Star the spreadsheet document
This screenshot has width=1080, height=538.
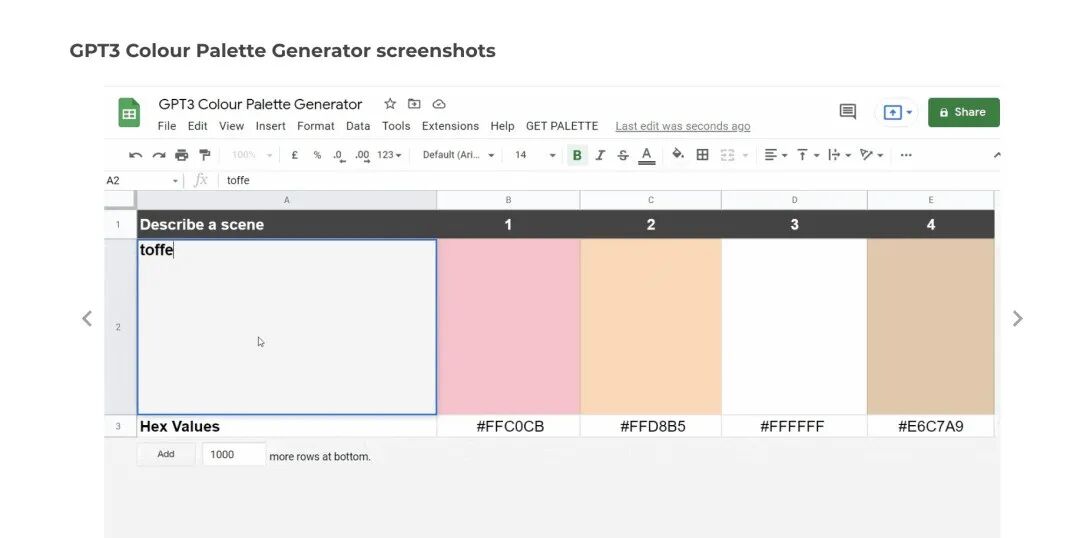(x=390, y=104)
